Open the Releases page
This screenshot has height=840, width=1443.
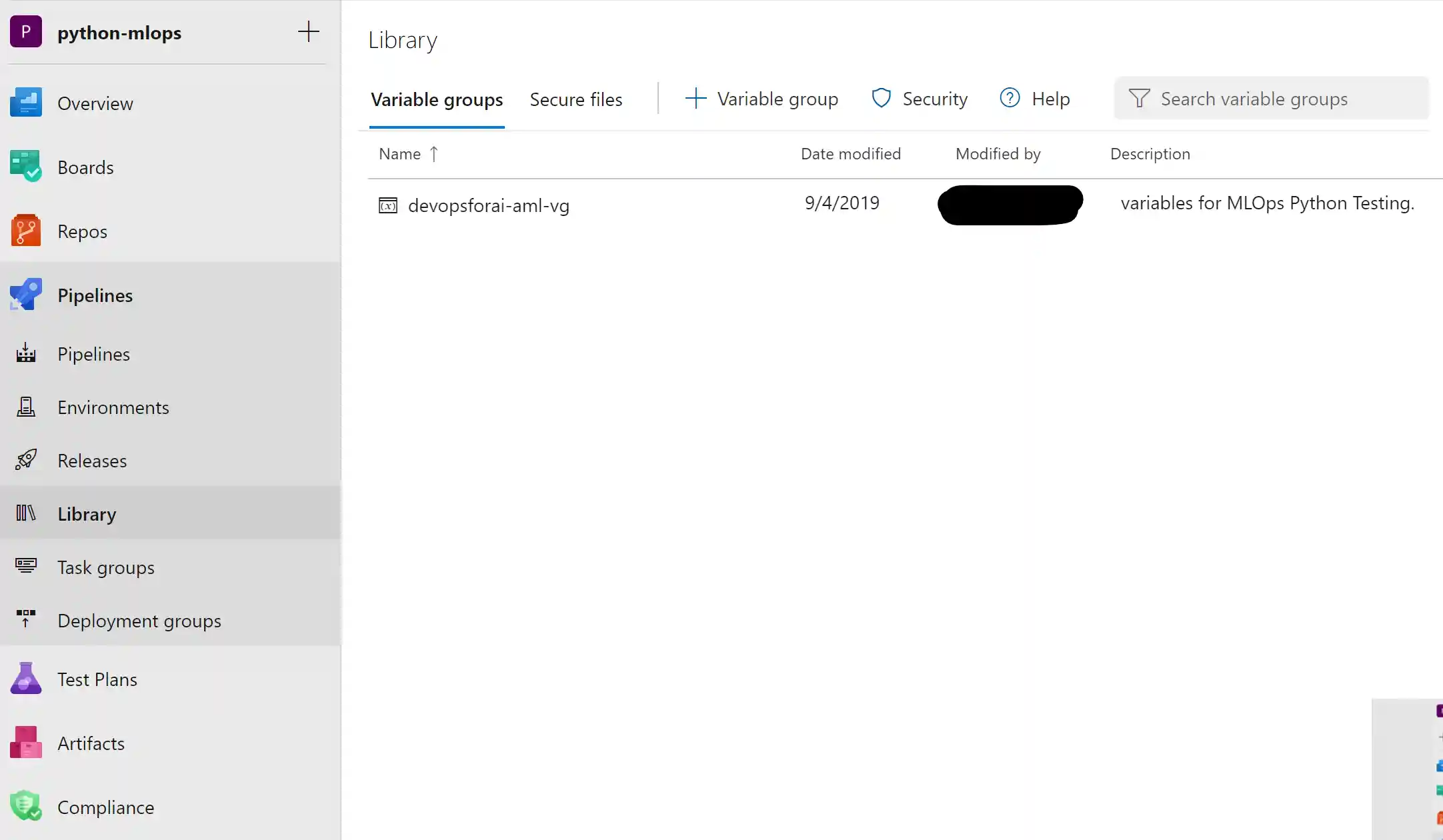[x=92, y=460]
